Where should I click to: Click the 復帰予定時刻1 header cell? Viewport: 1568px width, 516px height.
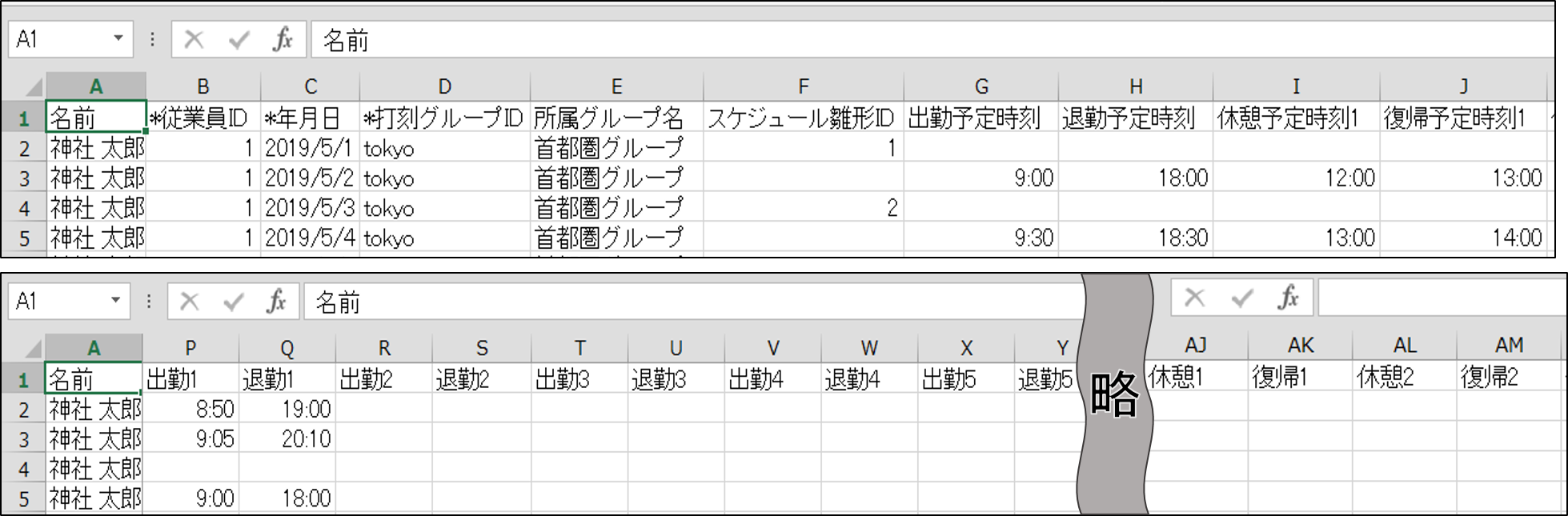[x=1464, y=118]
